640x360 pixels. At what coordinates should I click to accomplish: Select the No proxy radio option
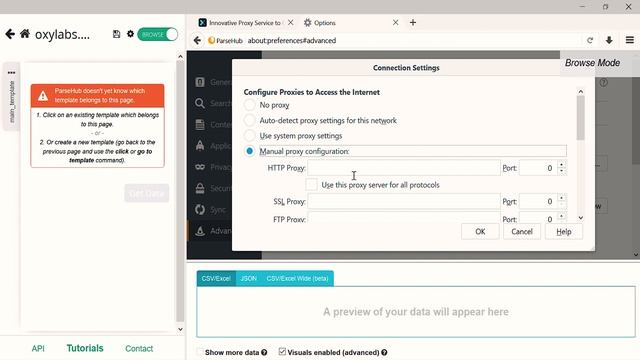tap(250, 105)
